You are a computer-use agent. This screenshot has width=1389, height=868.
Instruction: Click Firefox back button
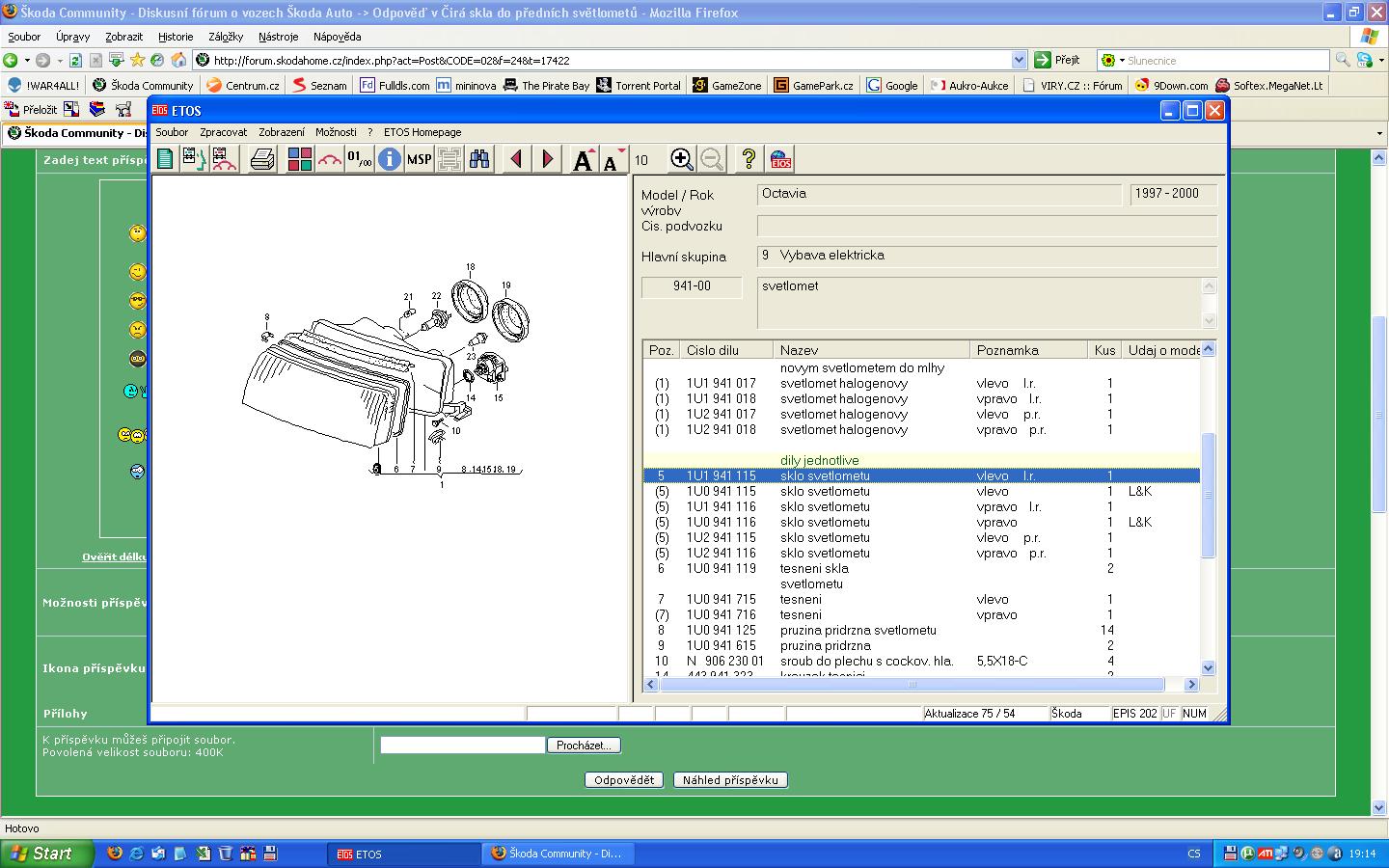[11, 60]
